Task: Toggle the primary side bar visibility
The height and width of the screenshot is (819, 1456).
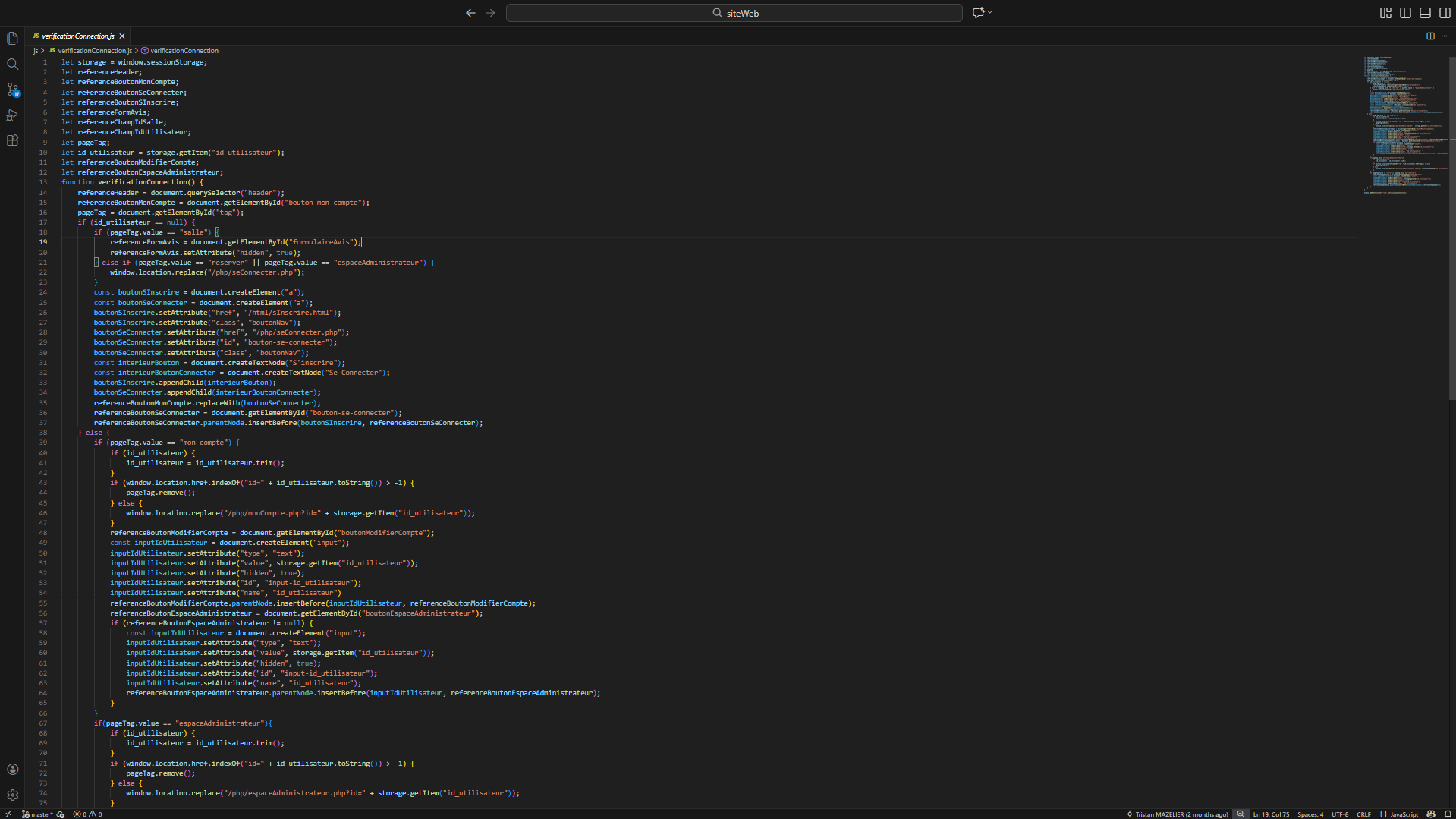Action: click(x=1405, y=13)
